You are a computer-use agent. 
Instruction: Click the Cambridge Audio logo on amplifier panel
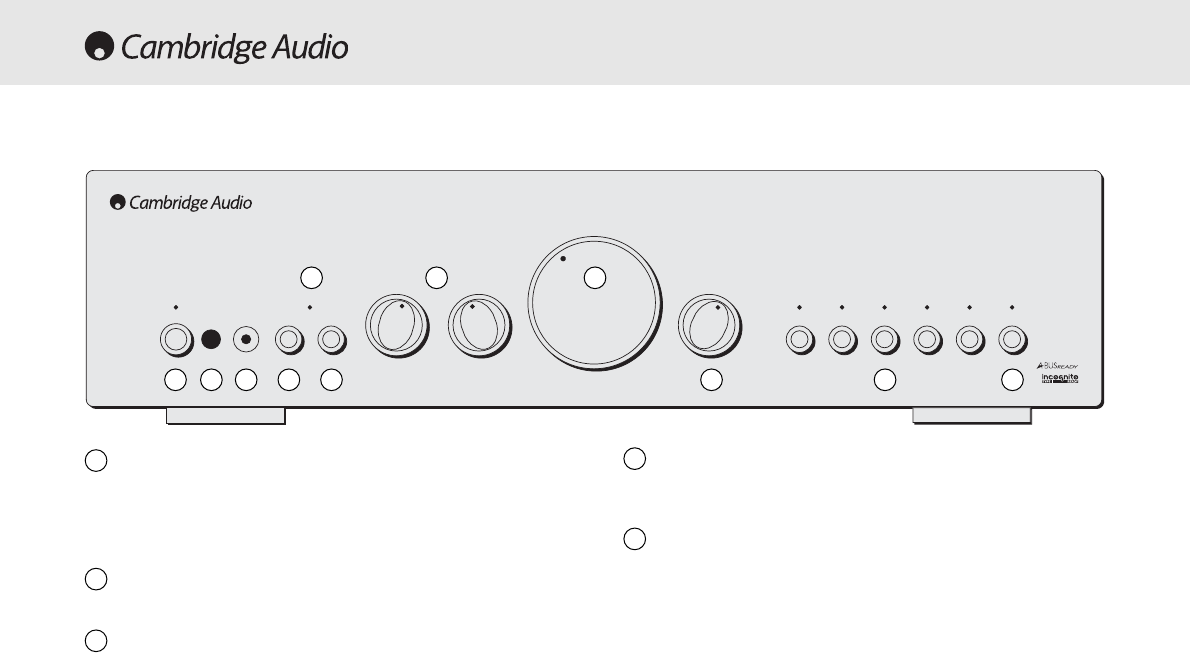click(x=181, y=202)
